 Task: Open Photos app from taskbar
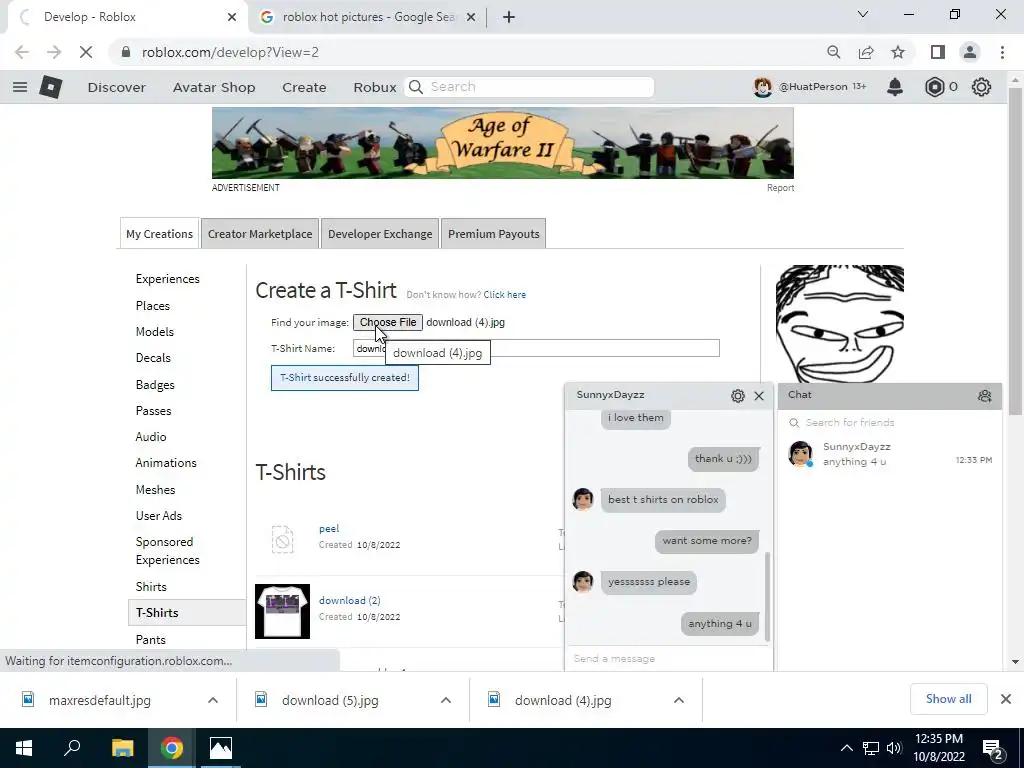pyautogui.click(x=221, y=748)
